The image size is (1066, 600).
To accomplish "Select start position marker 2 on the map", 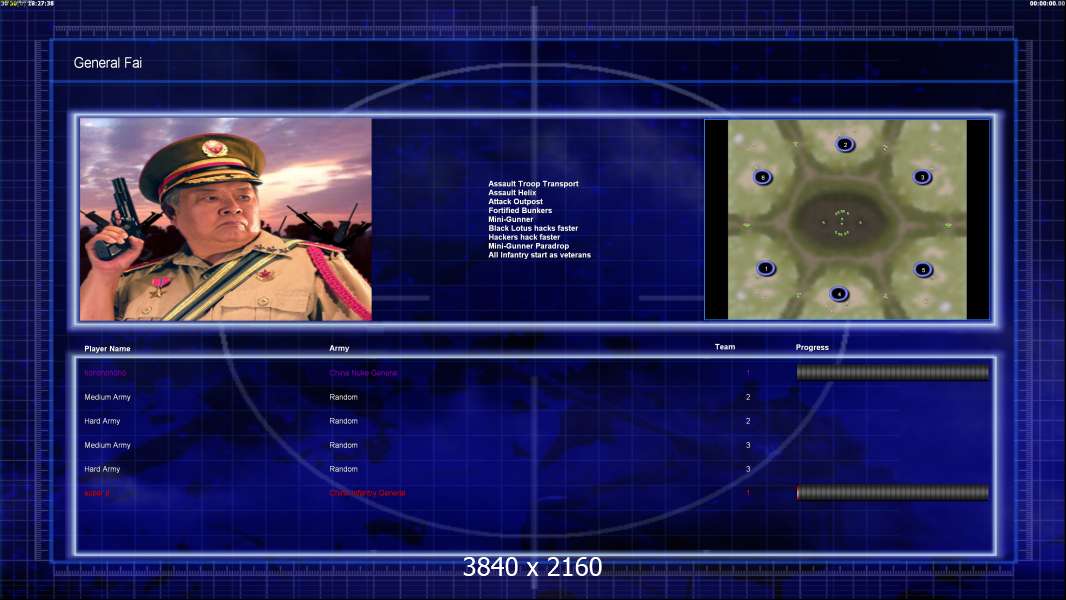I will click(845, 145).
